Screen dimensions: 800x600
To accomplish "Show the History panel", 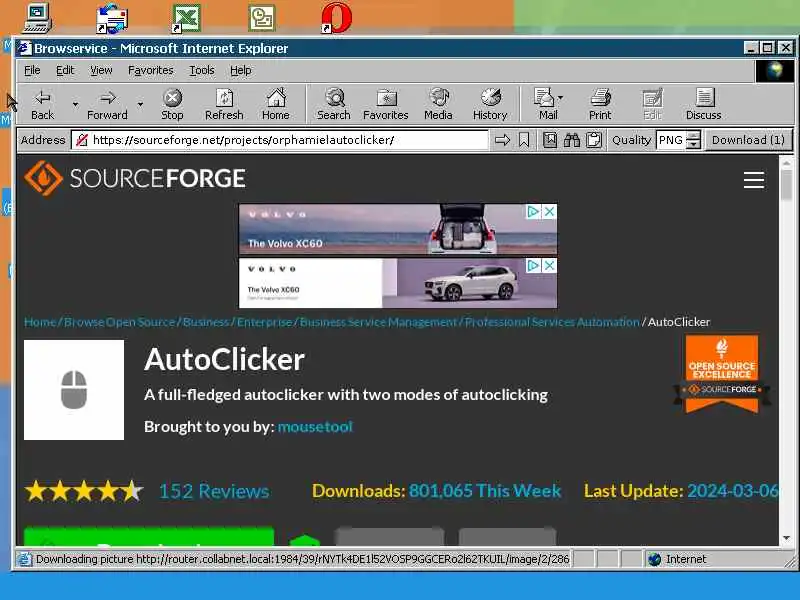I will [490, 105].
